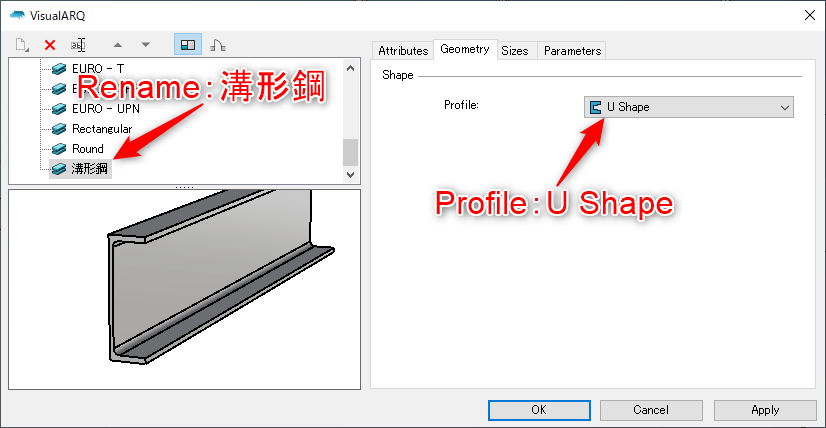Move style down with the down arrow
The height and width of the screenshot is (428, 826).
pos(146,45)
